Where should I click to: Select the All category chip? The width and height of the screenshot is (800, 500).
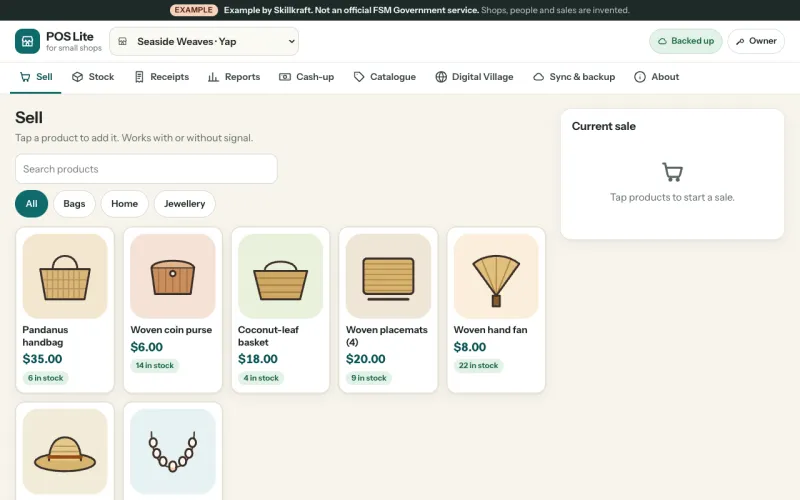click(x=32, y=204)
